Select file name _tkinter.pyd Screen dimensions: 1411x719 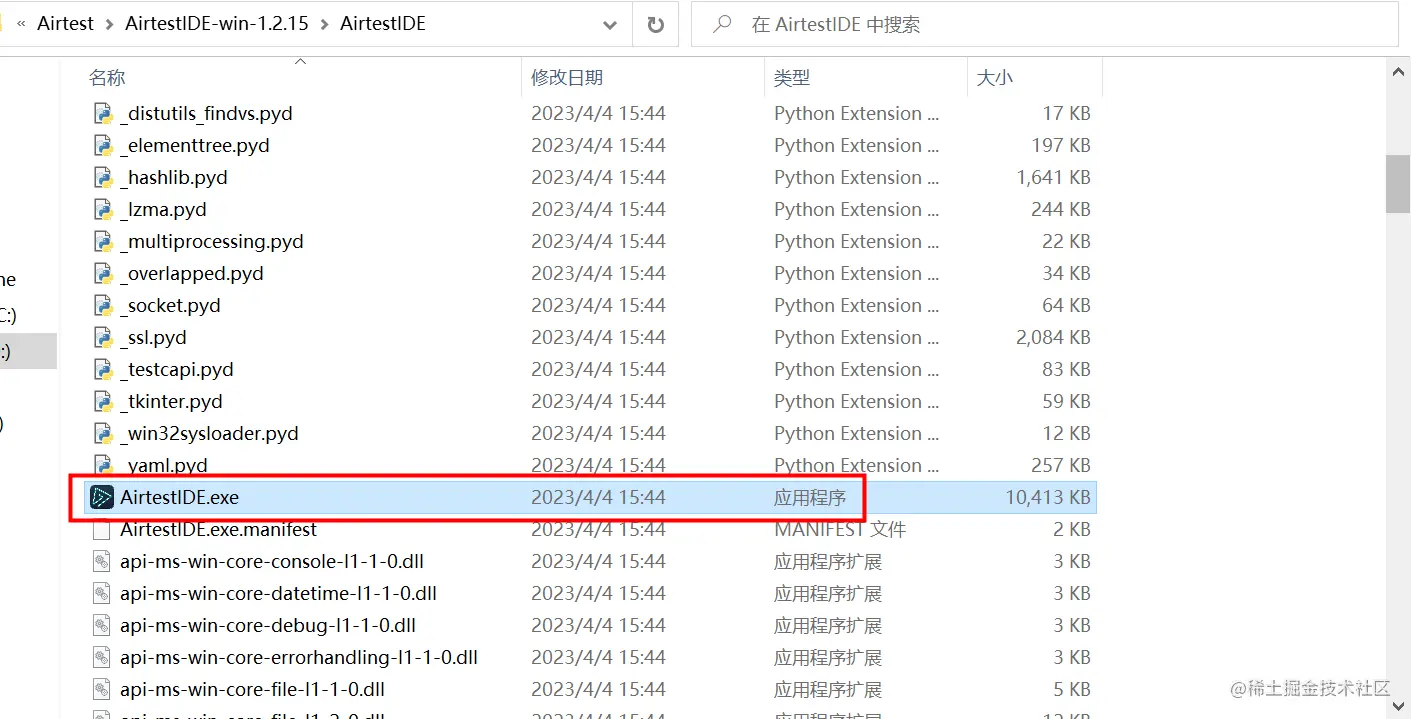click(171, 402)
